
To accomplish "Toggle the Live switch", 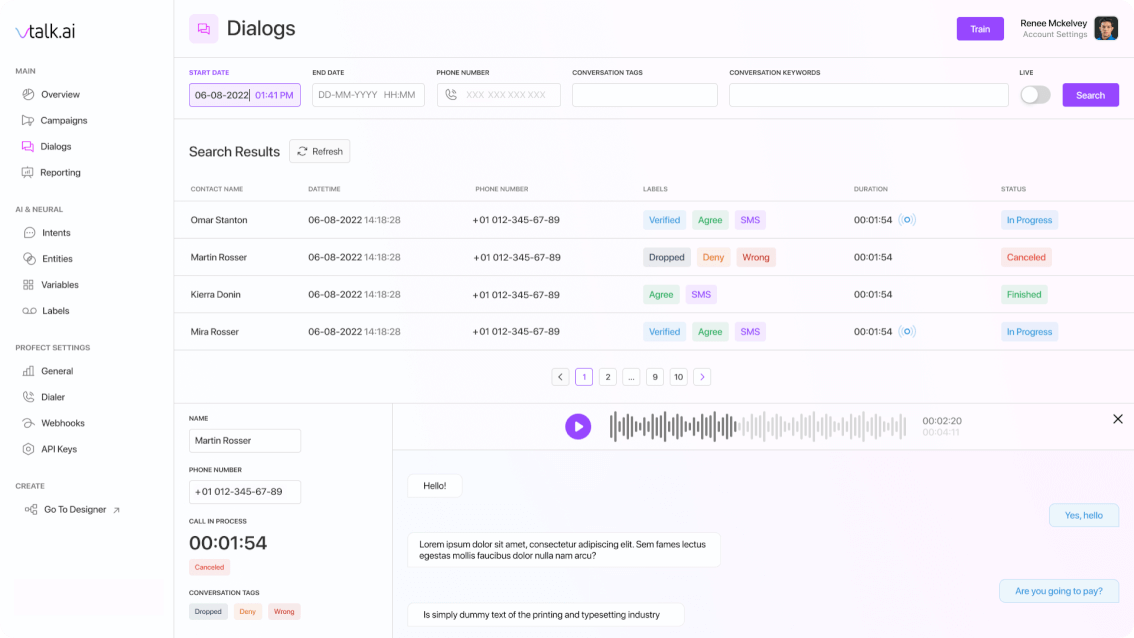I will pyautogui.click(x=1035, y=95).
